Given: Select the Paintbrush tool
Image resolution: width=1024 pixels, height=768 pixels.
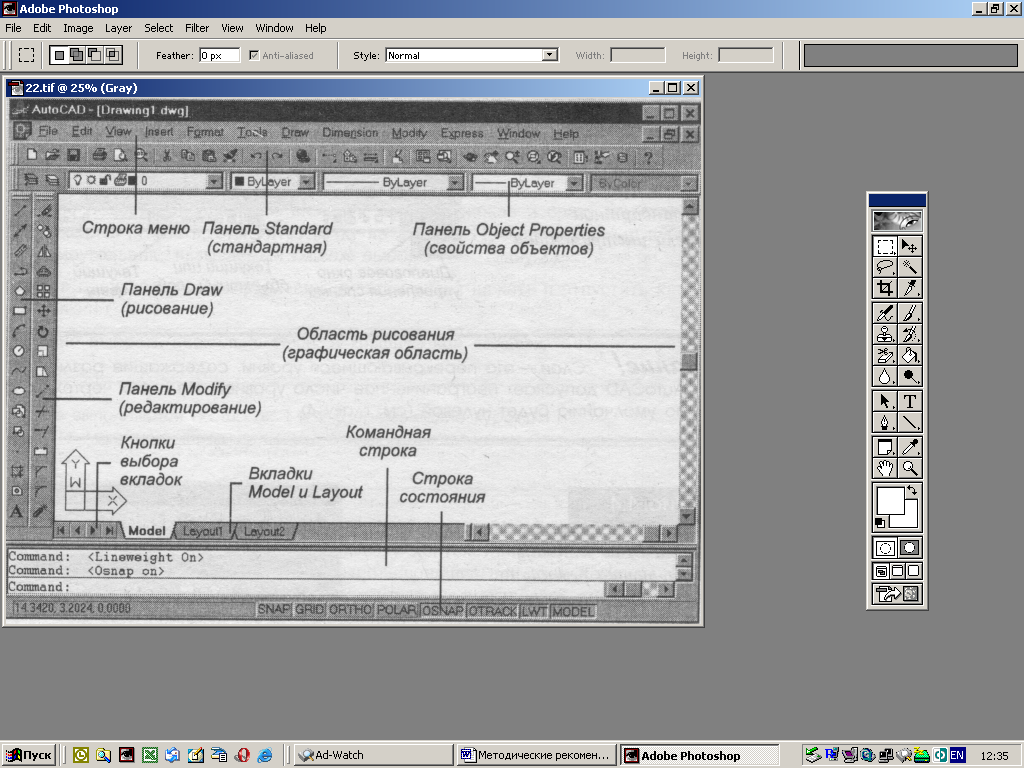Looking at the screenshot, I should pos(909,313).
